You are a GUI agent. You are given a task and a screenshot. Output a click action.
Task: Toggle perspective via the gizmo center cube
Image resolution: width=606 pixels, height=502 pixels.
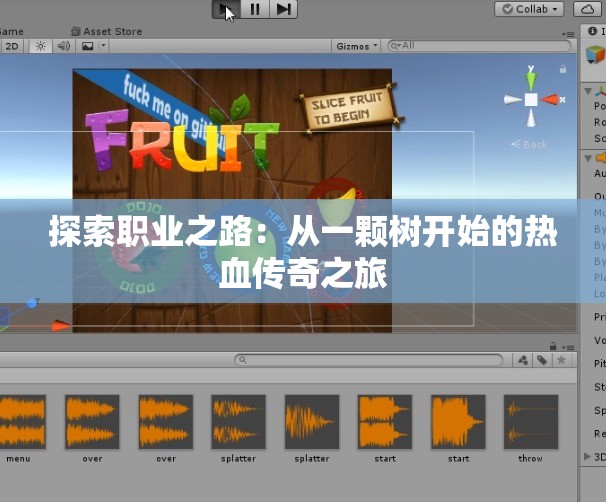531,100
